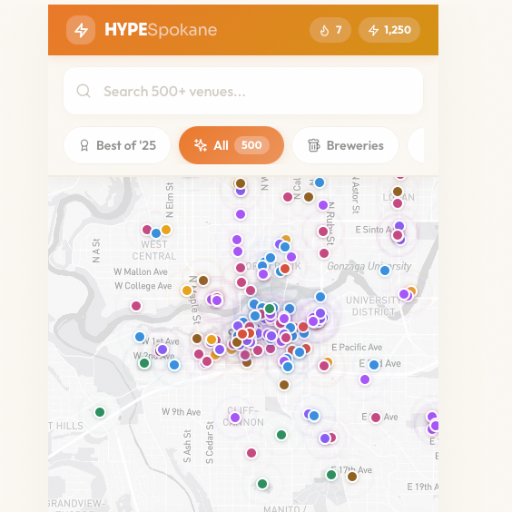The height and width of the screenshot is (512, 512).
Task: Open green marker above the MANITO label
Action: pyautogui.click(x=262, y=483)
